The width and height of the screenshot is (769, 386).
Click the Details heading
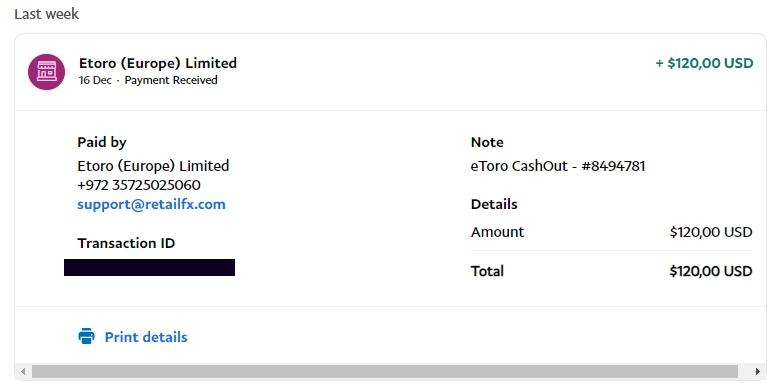[494, 204]
